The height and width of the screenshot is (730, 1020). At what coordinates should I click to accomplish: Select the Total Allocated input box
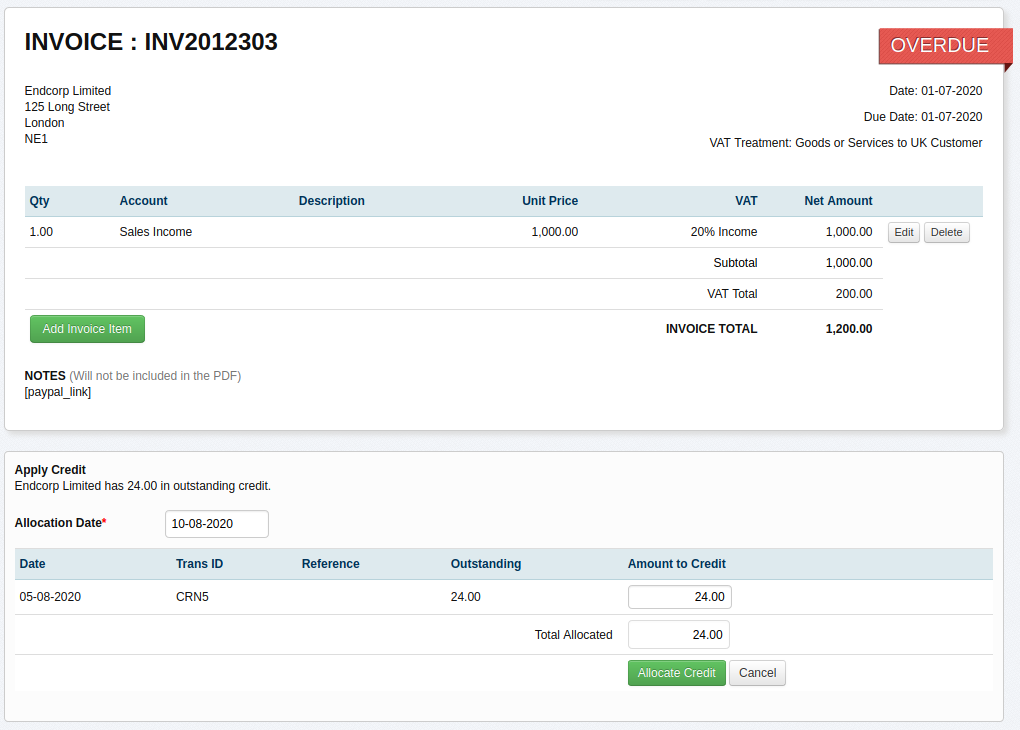click(678, 635)
